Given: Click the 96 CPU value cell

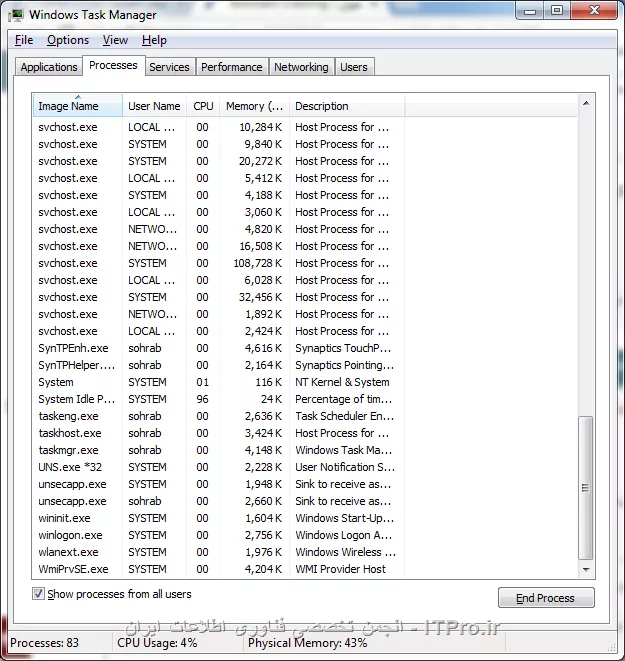Looking at the screenshot, I should pos(202,399).
